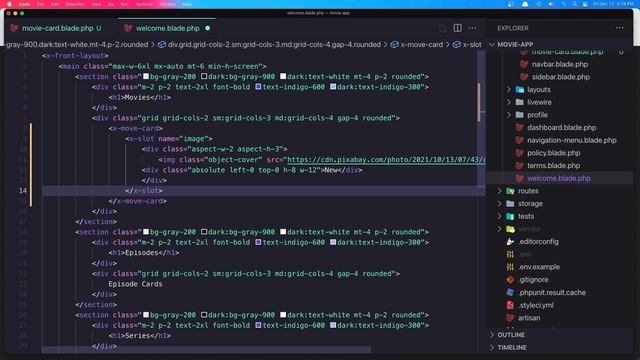This screenshot has height=360, width=640.
Task: Open the Help menu
Action: point(187,4)
